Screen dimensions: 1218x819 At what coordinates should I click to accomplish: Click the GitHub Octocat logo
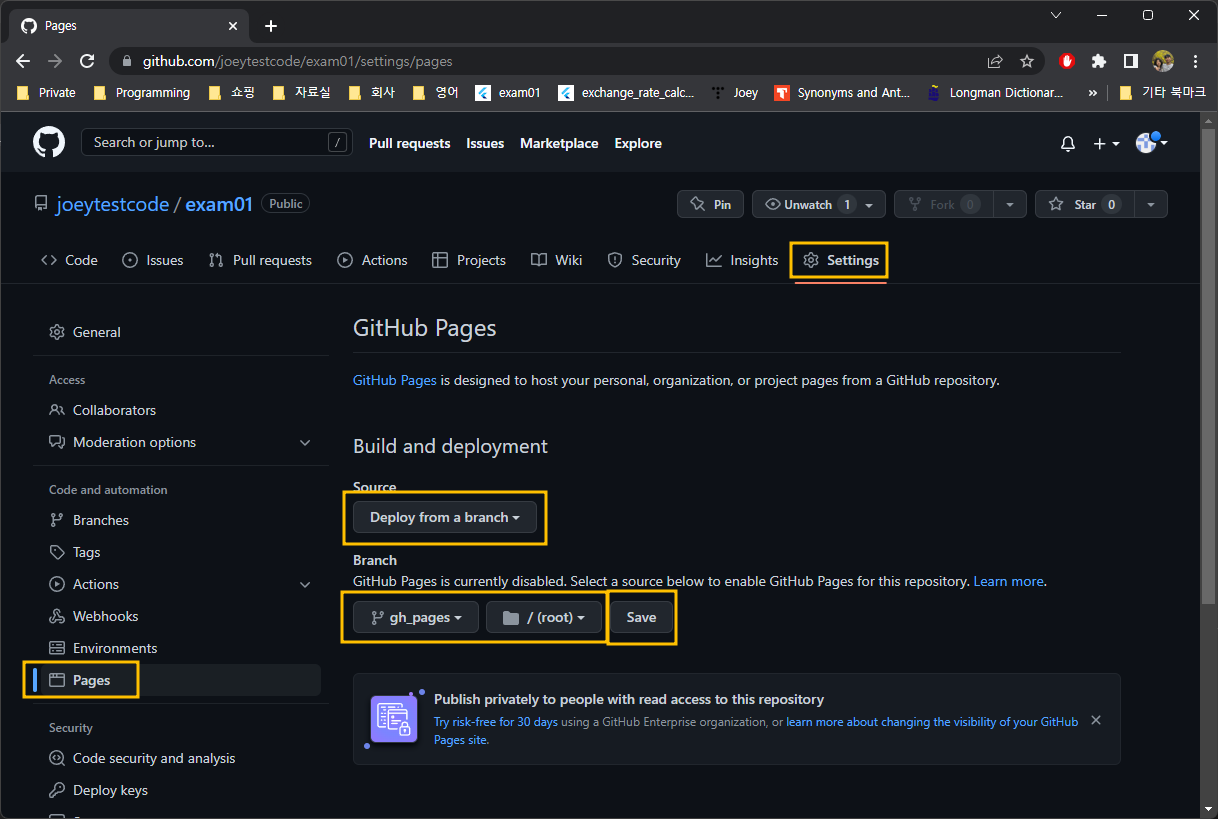point(49,142)
